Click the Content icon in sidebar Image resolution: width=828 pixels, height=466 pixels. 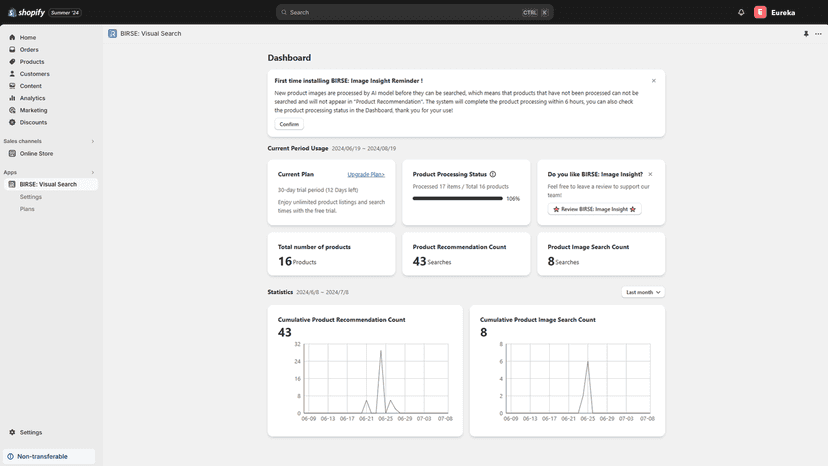(12, 86)
